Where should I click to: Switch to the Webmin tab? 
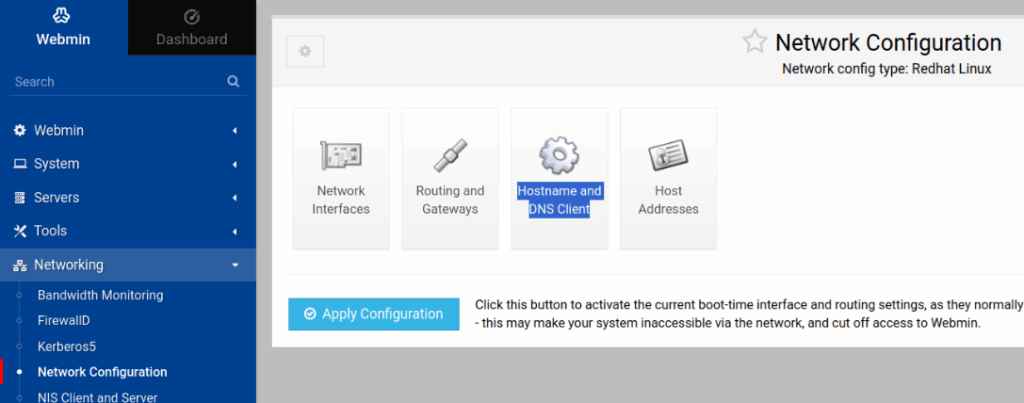click(63, 27)
